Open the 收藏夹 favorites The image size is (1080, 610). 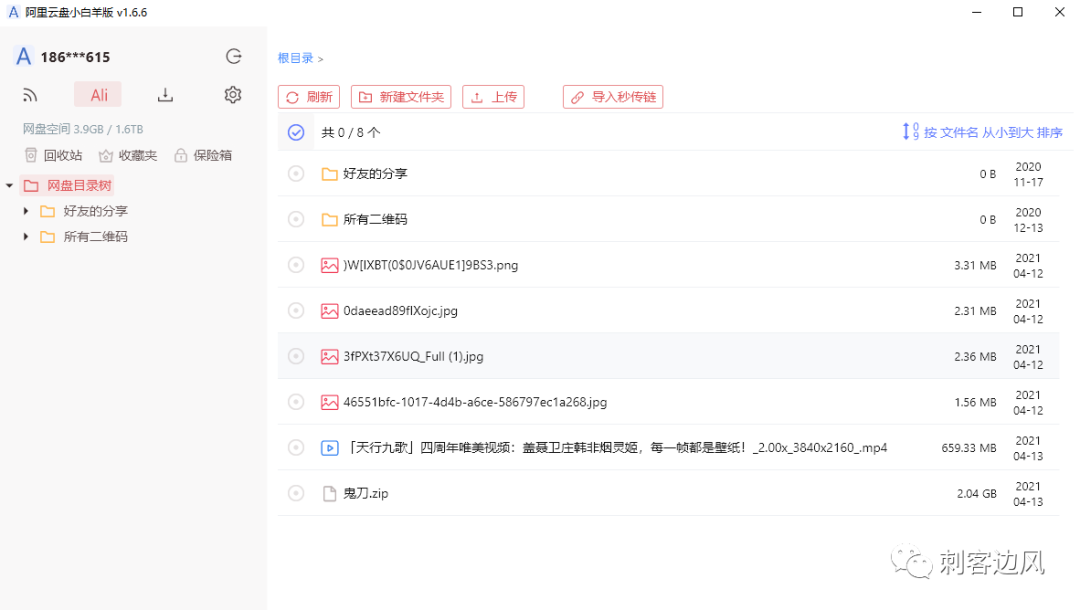[x=128, y=156]
